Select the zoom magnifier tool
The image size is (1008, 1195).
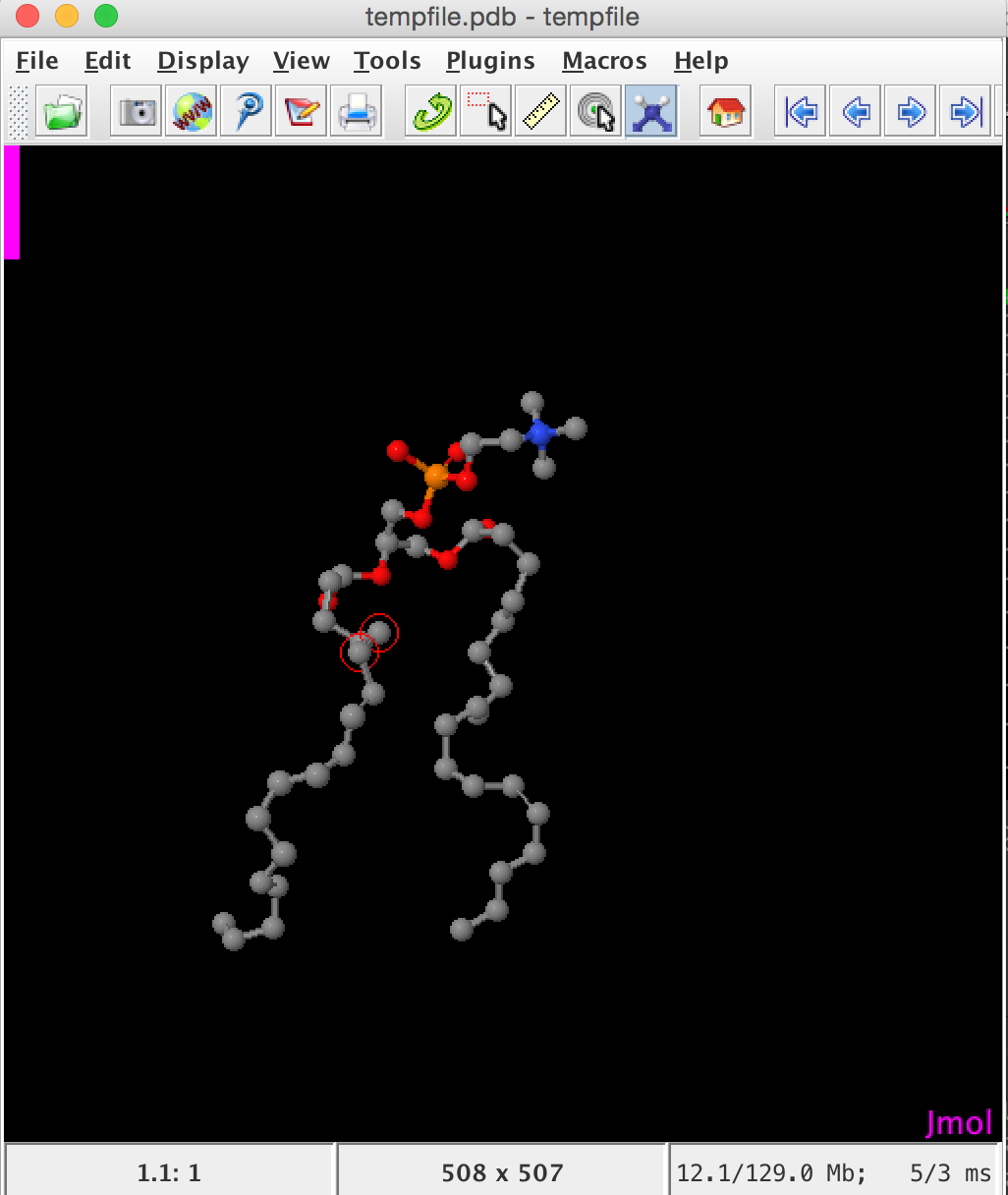(x=245, y=111)
